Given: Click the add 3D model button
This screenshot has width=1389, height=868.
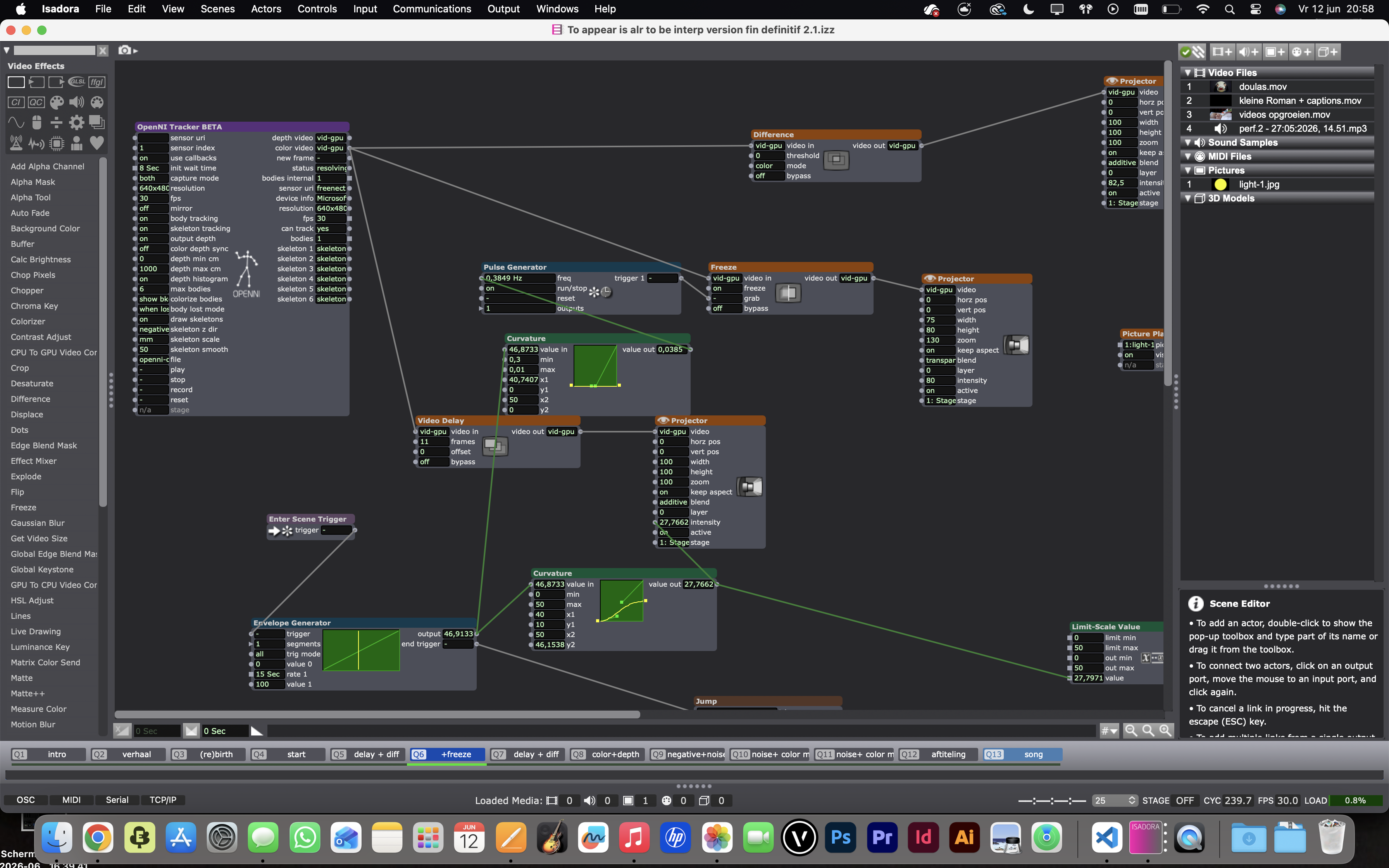Looking at the screenshot, I should (1328, 52).
